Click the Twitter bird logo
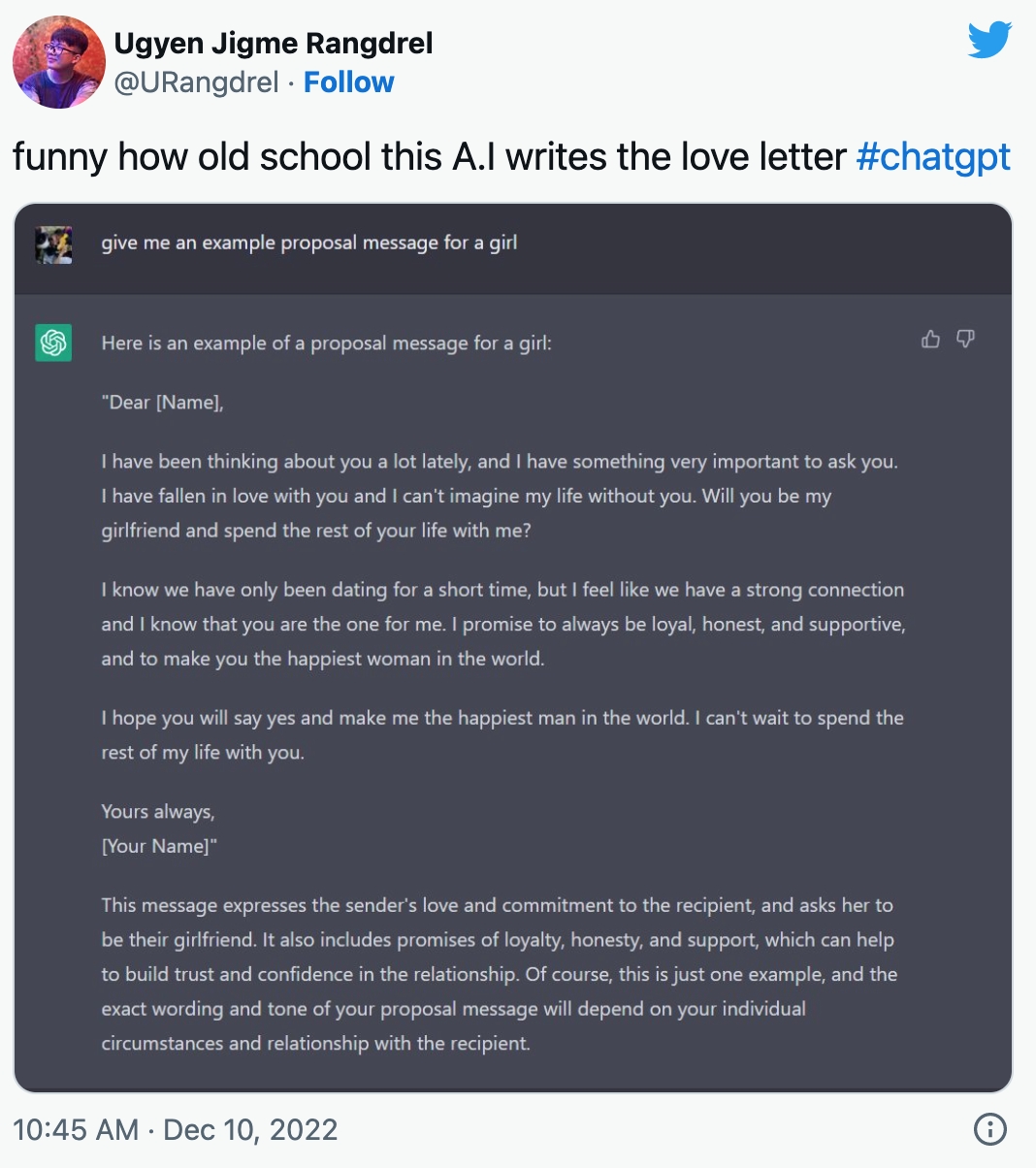Screen dimensions: 1036x1168 (988, 41)
